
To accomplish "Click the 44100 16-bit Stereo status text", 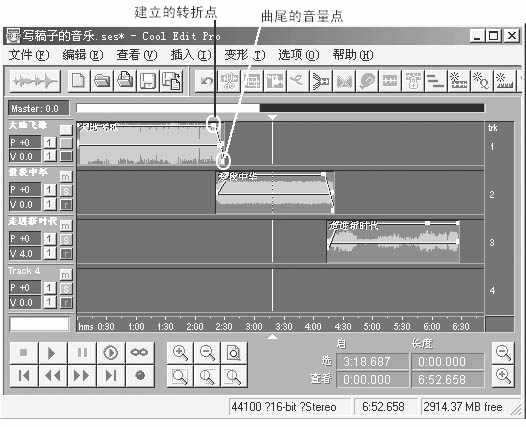I will (x=284, y=407).
